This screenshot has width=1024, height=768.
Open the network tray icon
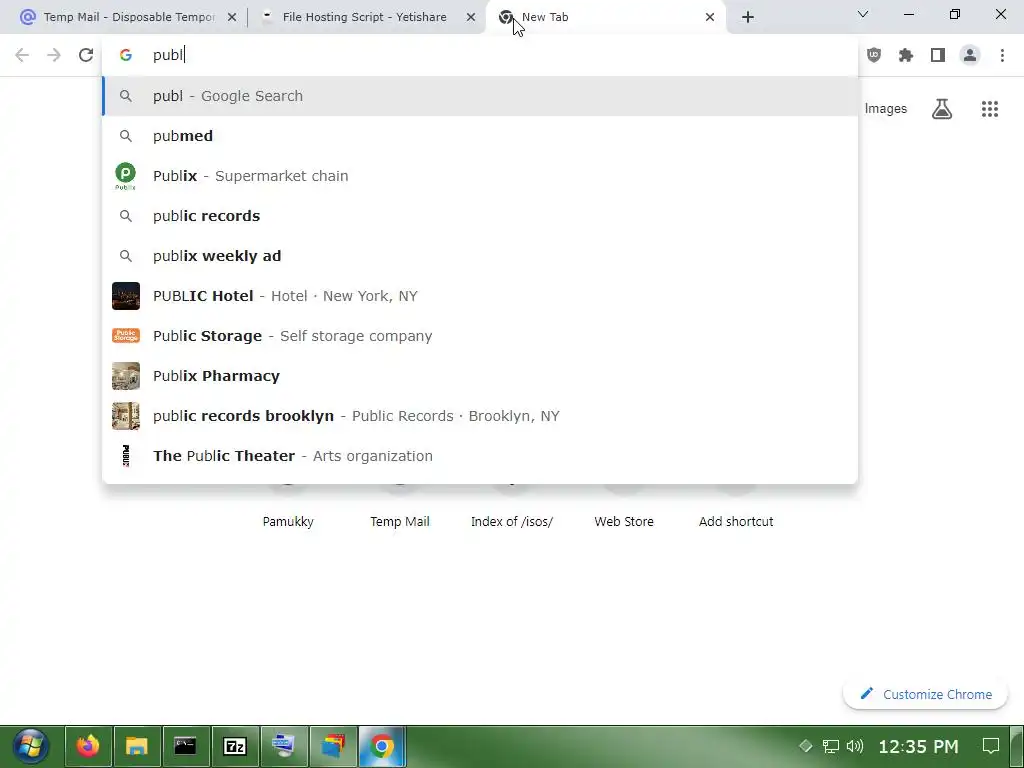(831, 746)
